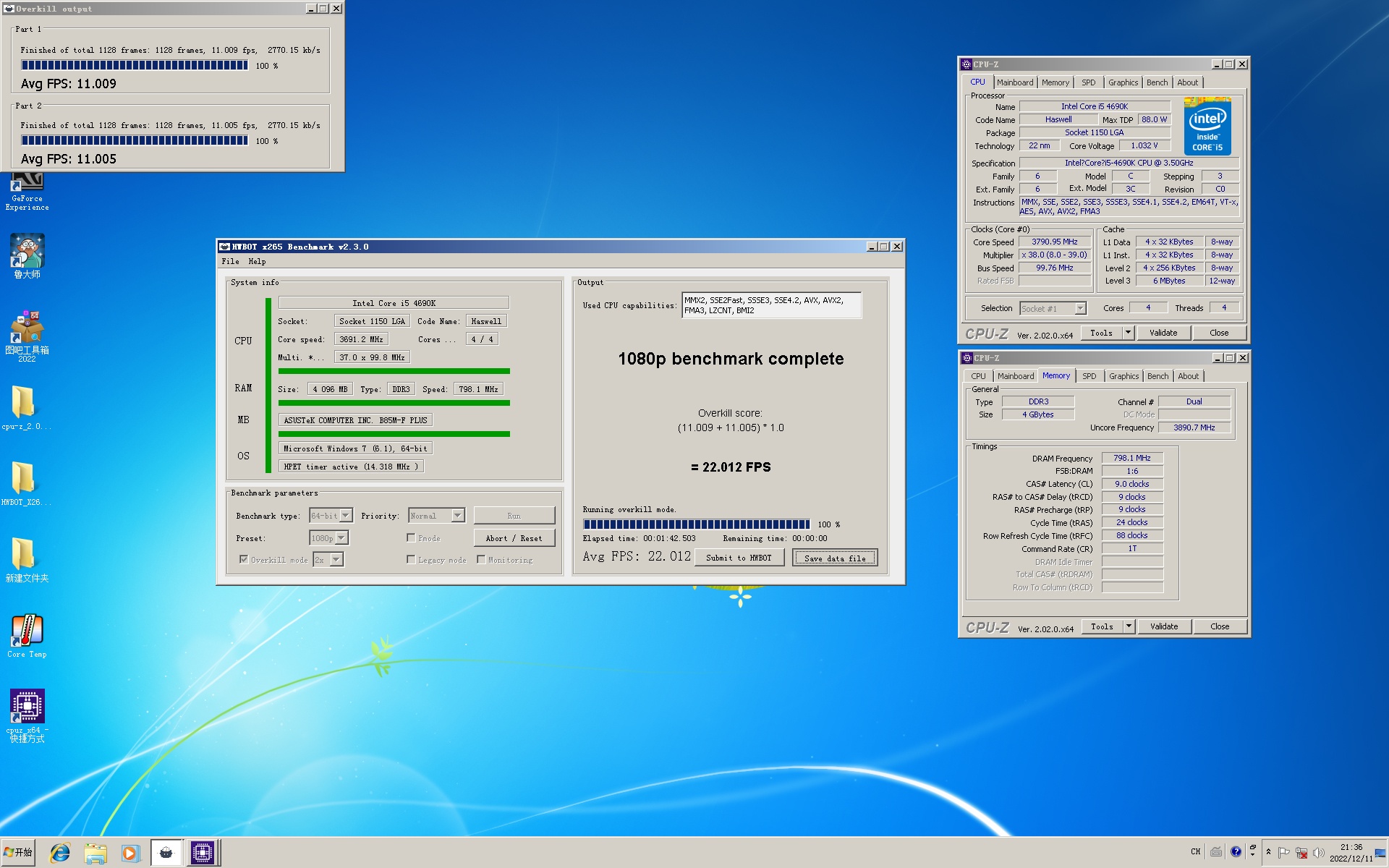Expand Tools arrow in lower CPU-Z window
1389x868 pixels.
point(1129,626)
